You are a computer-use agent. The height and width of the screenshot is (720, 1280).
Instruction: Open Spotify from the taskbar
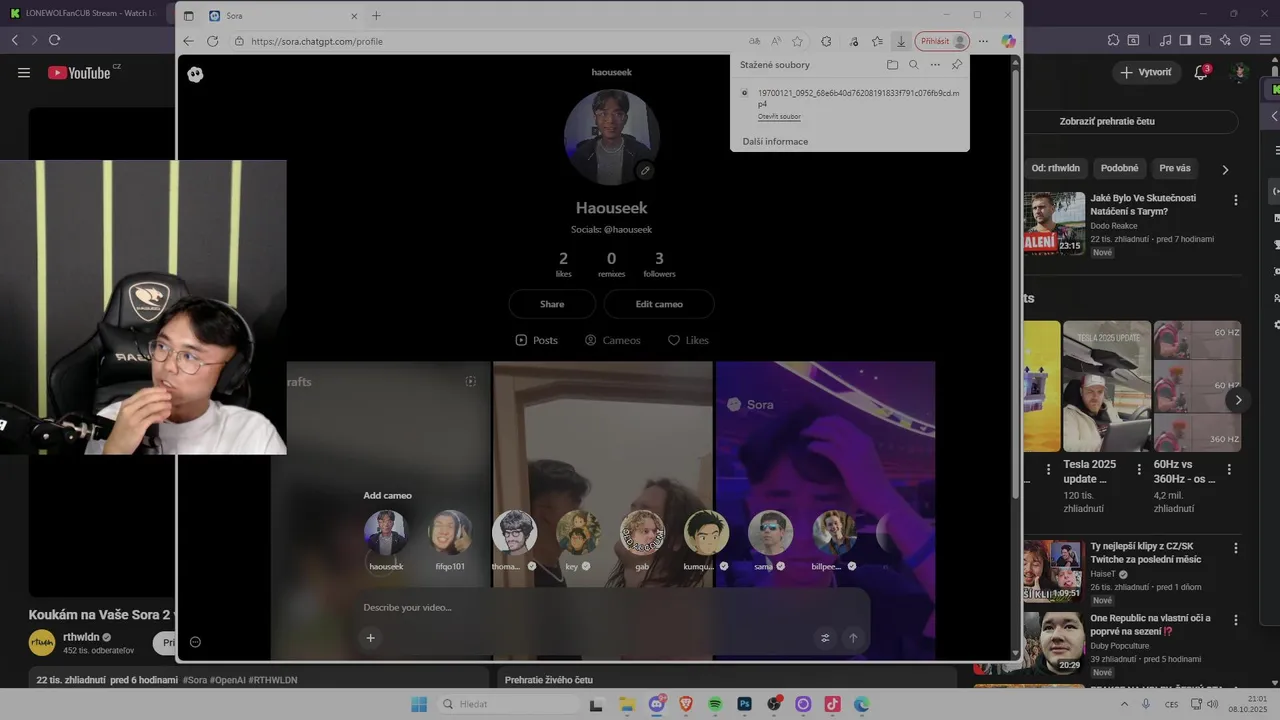tap(716, 704)
